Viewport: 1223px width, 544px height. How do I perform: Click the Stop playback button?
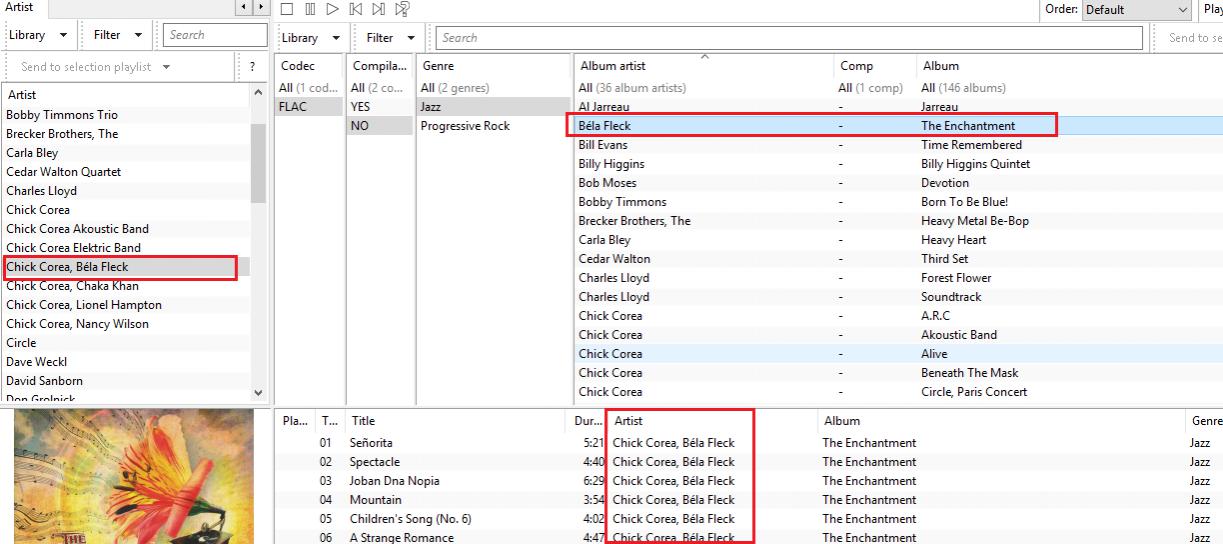287,9
